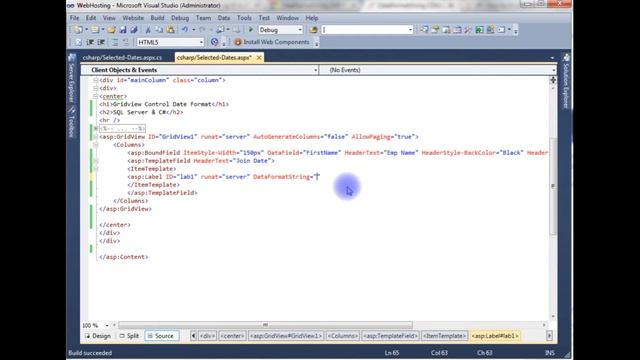Viewport: 640px width, 360px height.
Task: Open the active documents list arrow
Action: (552, 58)
